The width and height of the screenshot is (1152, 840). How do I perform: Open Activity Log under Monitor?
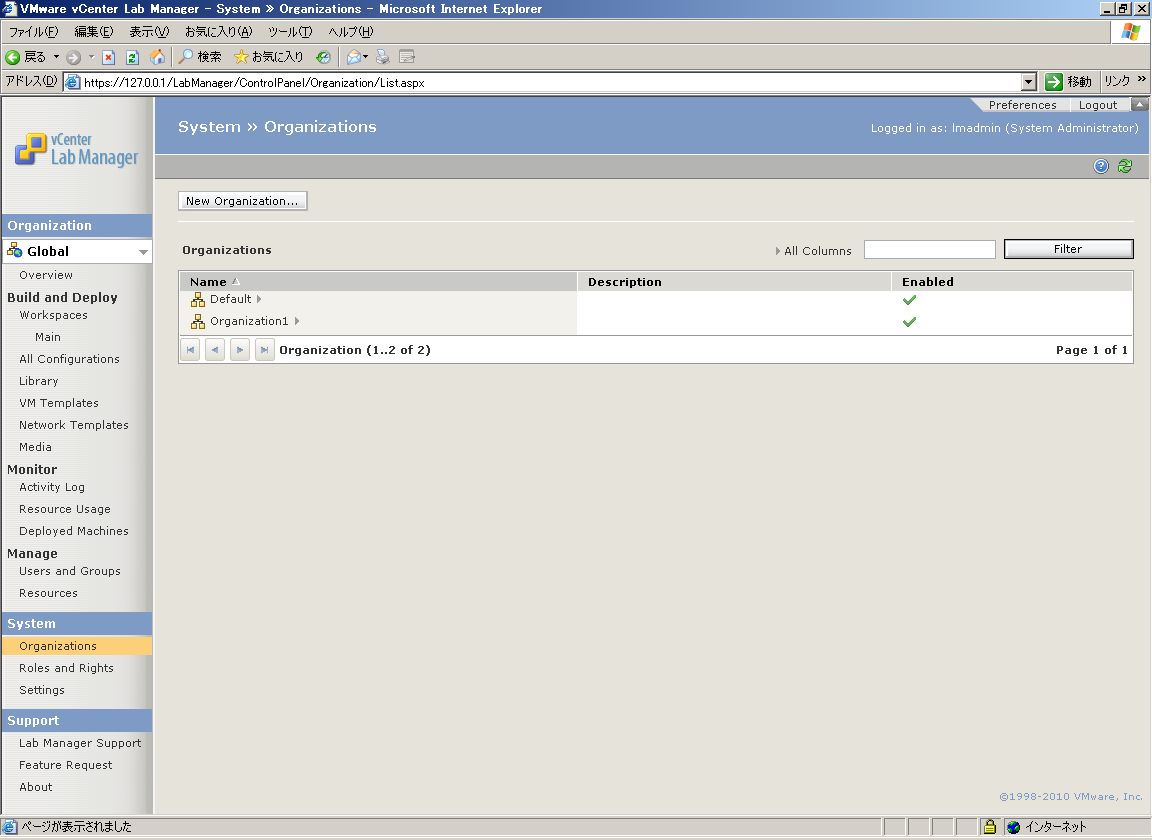(51, 487)
